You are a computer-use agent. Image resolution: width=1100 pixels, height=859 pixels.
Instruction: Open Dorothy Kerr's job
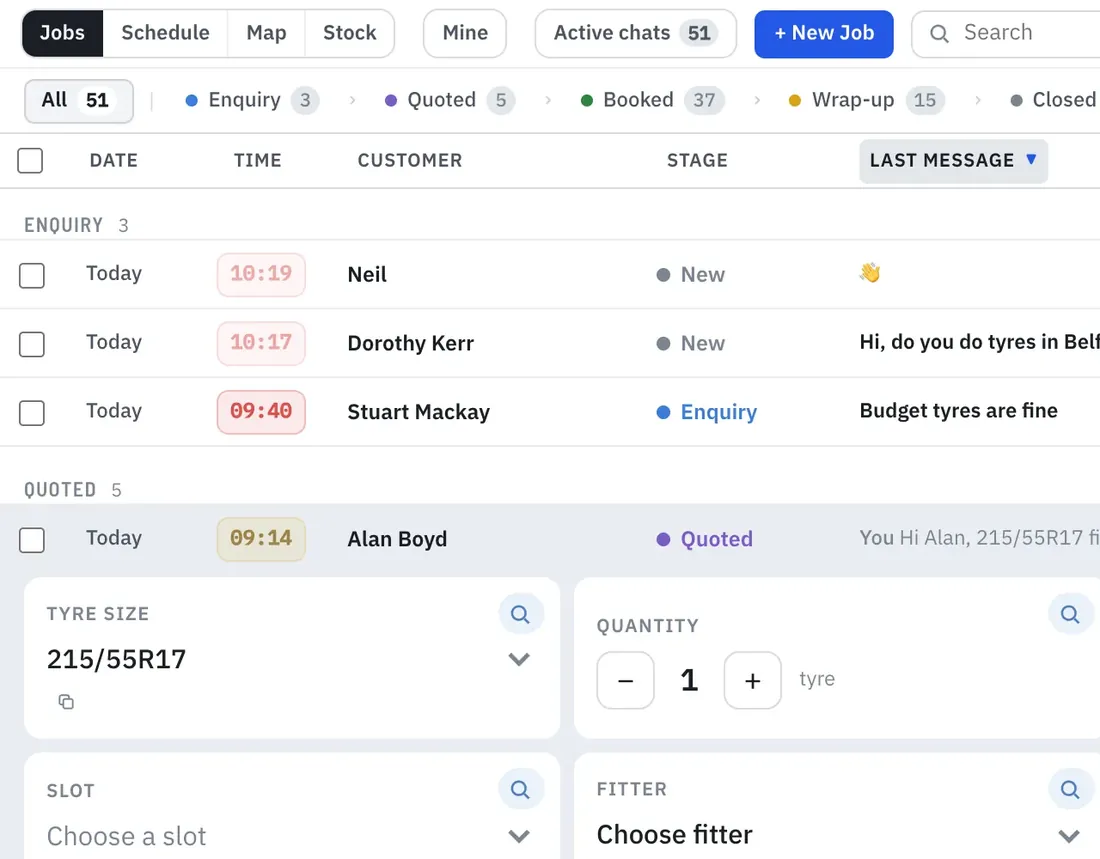[550, 343]
